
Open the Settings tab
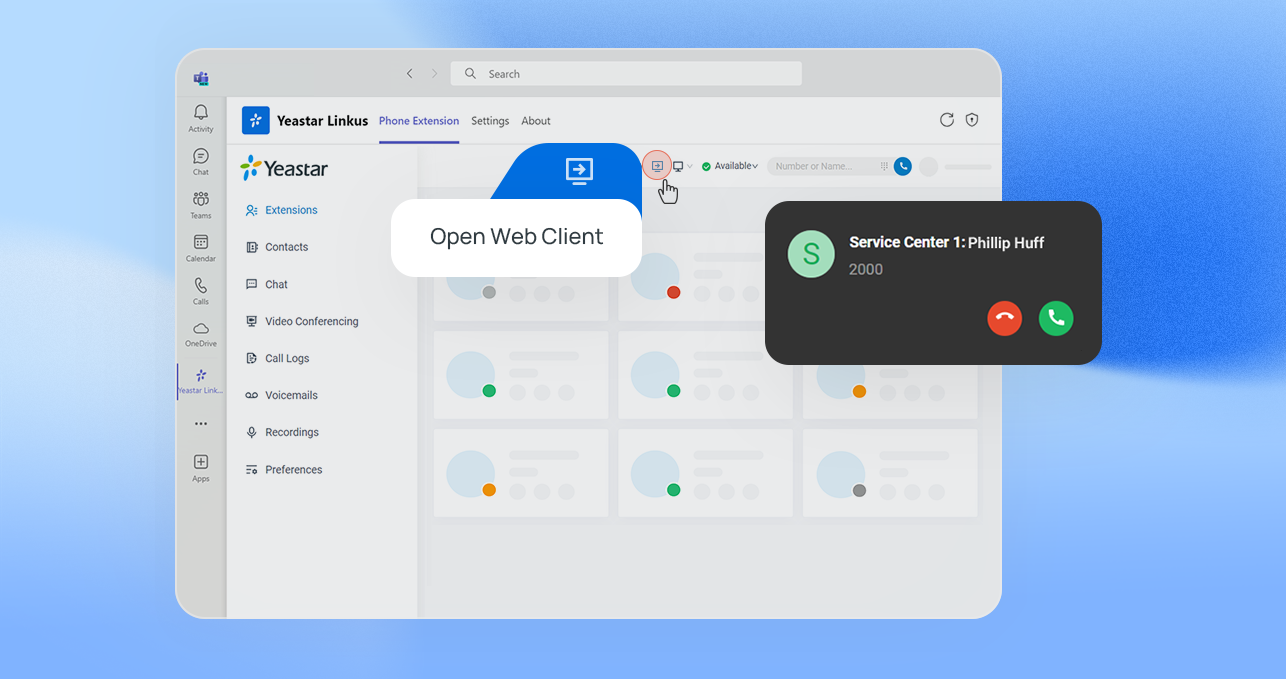coord(490,121)
